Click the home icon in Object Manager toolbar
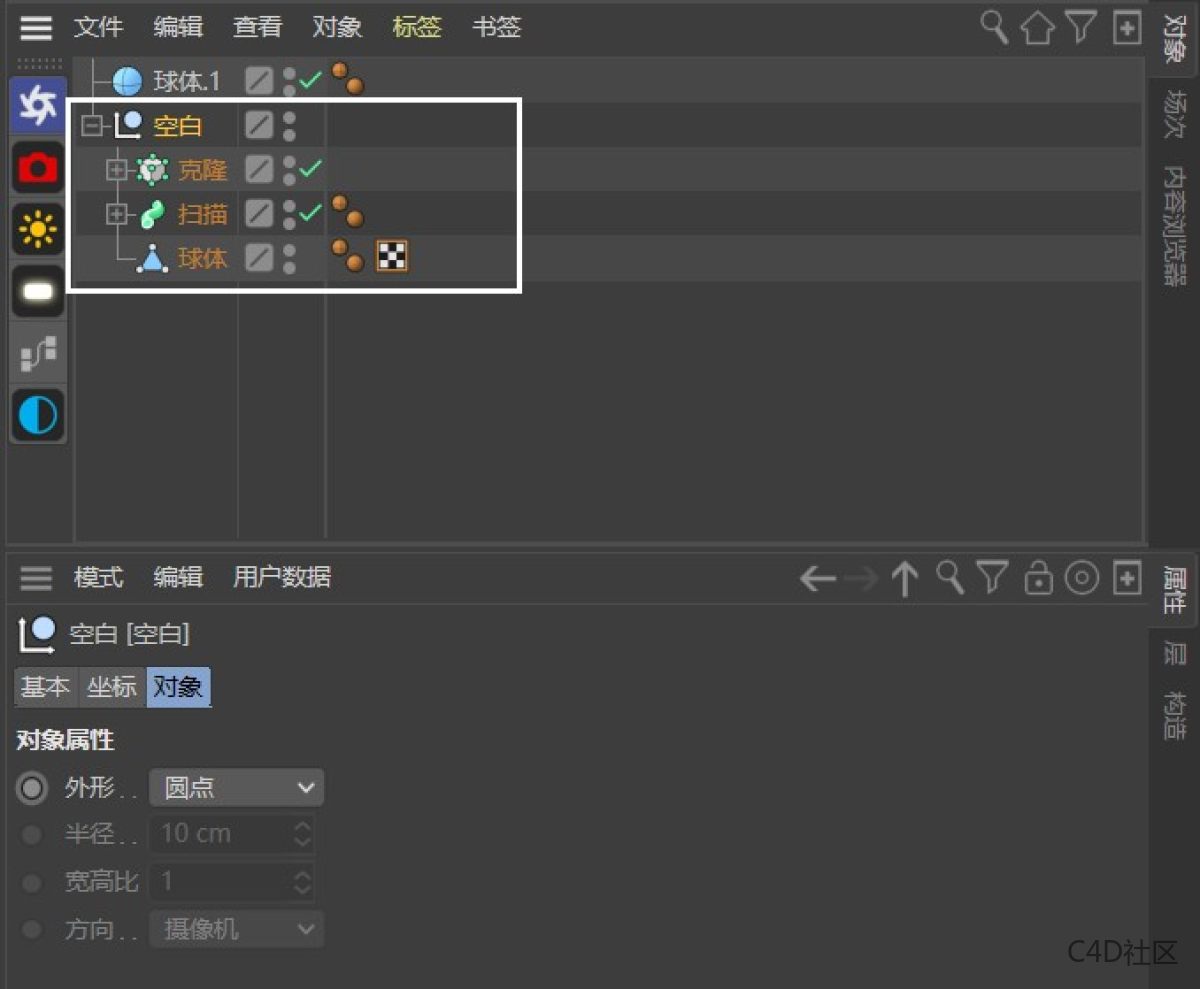Screen dimensions: 1200x989 [1037, 28]
